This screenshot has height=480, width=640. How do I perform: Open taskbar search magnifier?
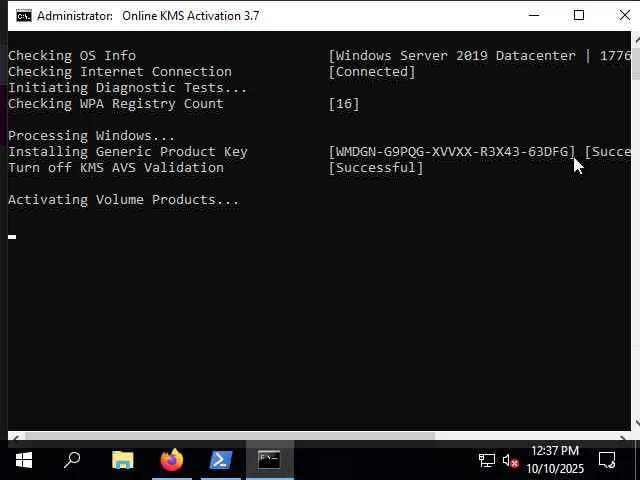point(72,460)
